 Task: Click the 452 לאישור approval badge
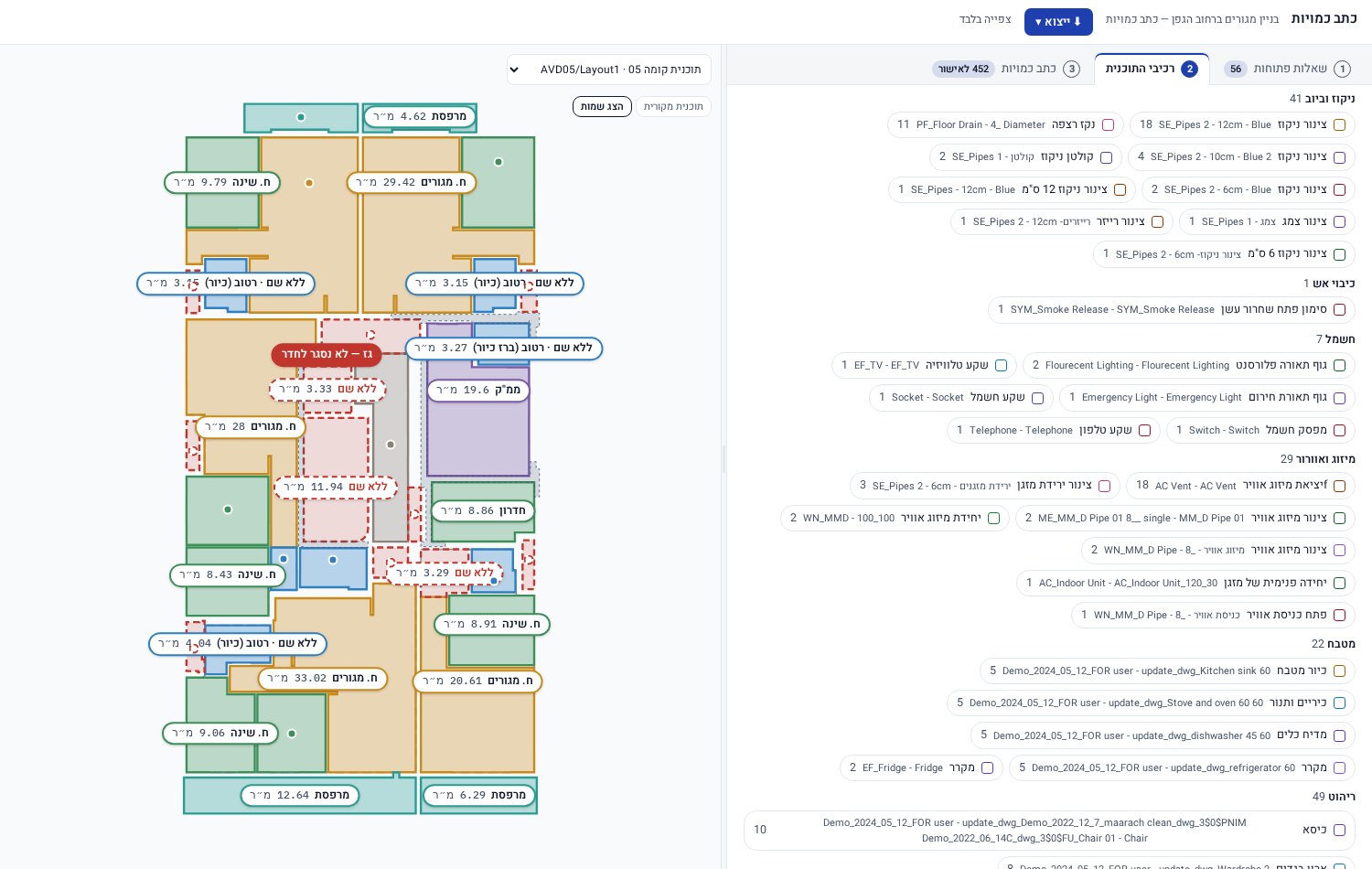point(962,69)
